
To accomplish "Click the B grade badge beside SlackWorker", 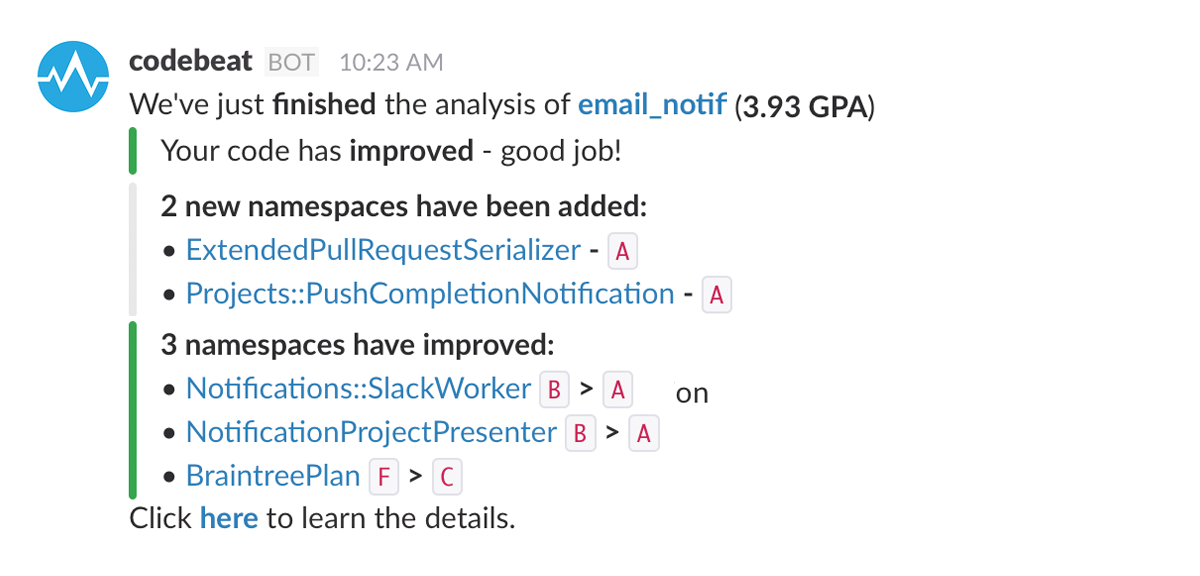I will [x=553, y=389].
